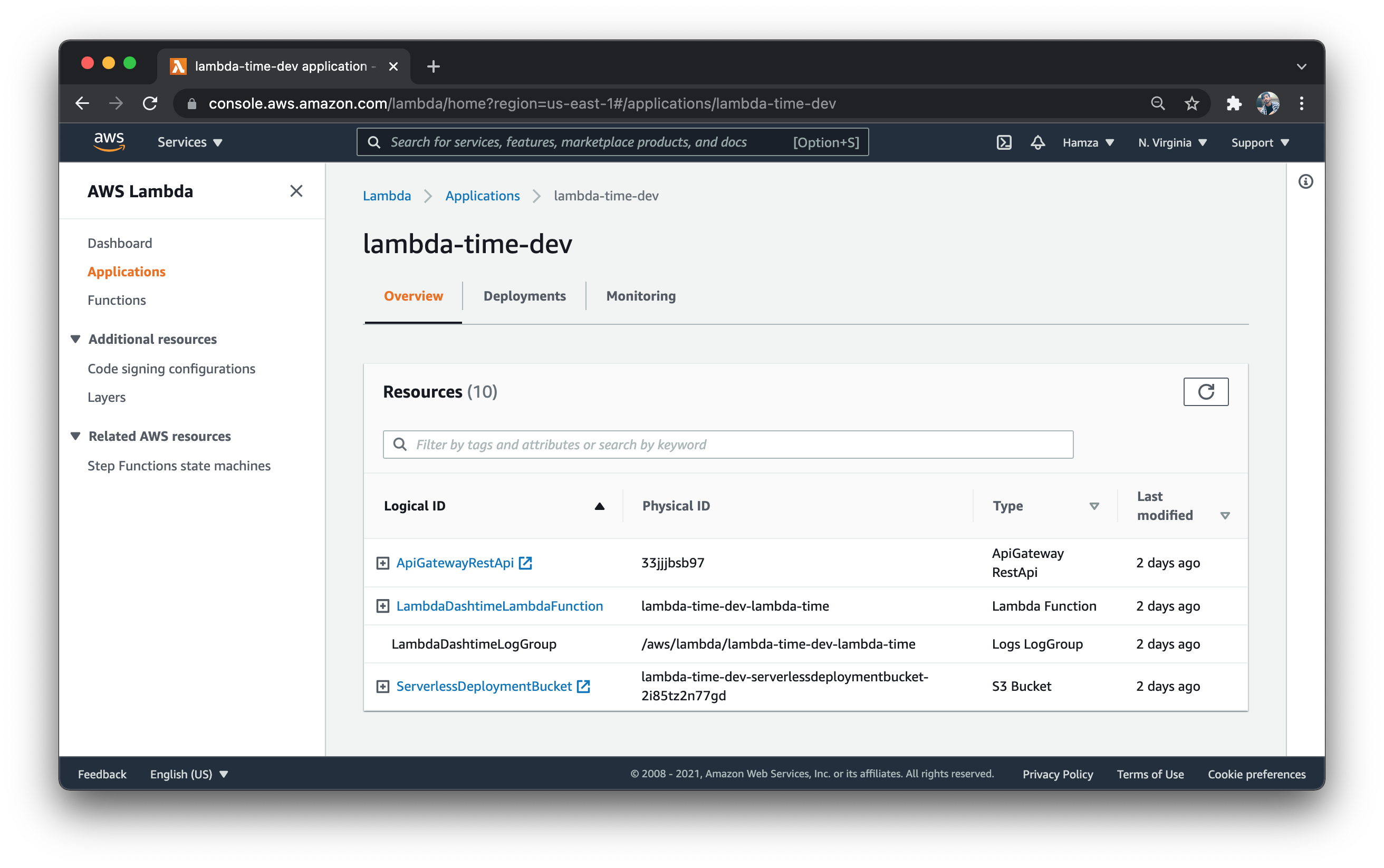
Task: Select Logs LogGroup type cell
Action: click(1037, 644)
